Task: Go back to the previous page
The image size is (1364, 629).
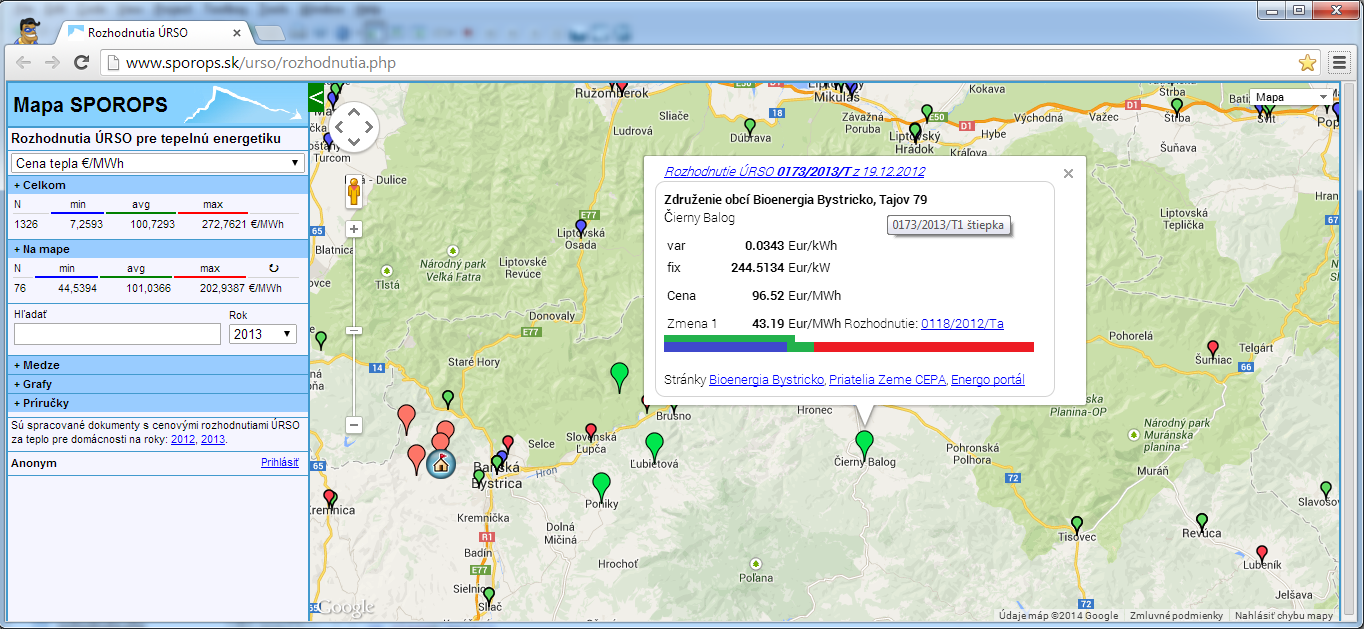Action: pyautogui.click(x=24, y=63)
